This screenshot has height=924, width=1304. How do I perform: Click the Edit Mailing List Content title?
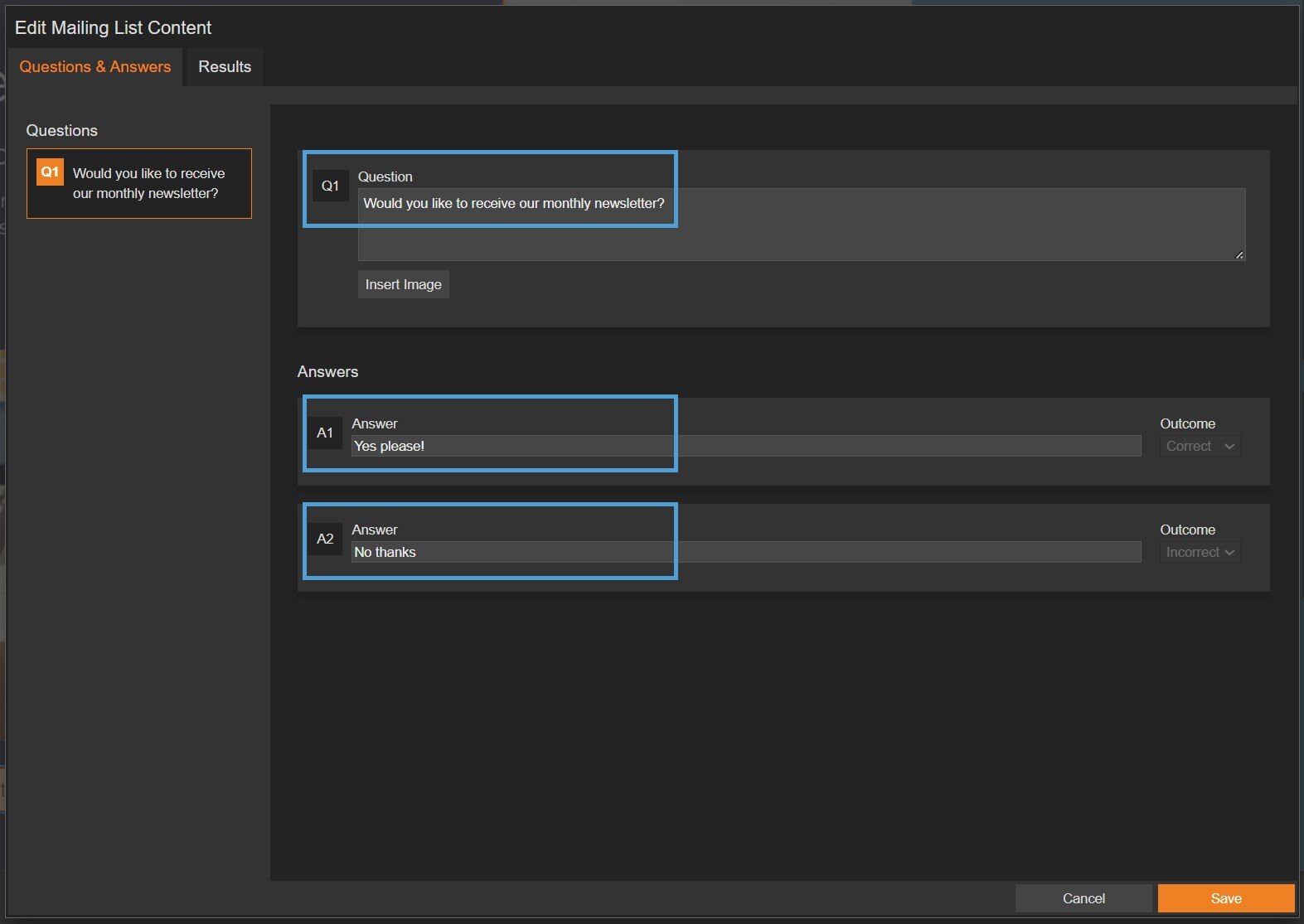[114, 28]
